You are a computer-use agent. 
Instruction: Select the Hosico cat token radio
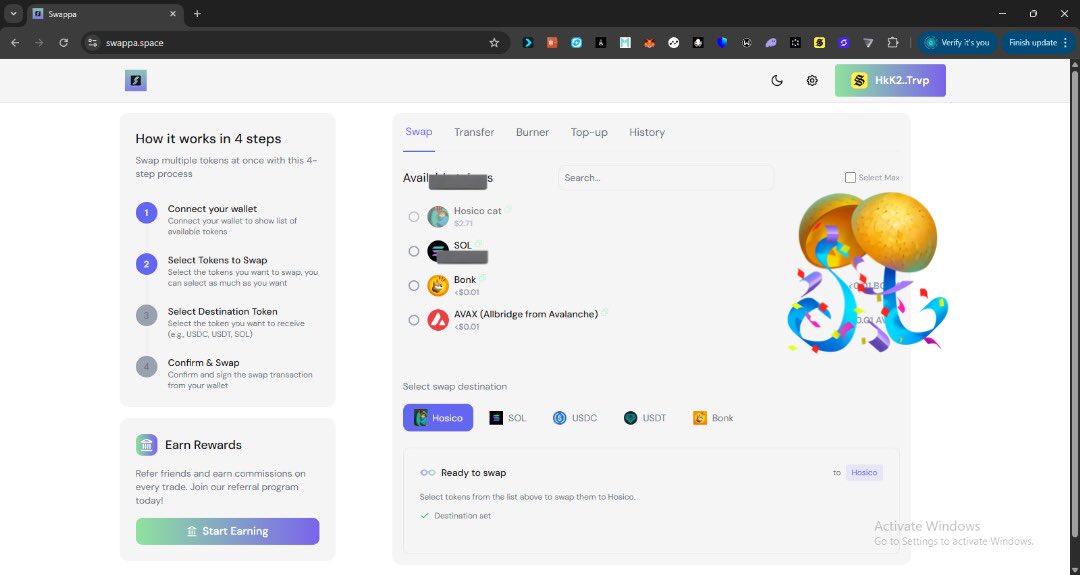(x=414, y=217)
